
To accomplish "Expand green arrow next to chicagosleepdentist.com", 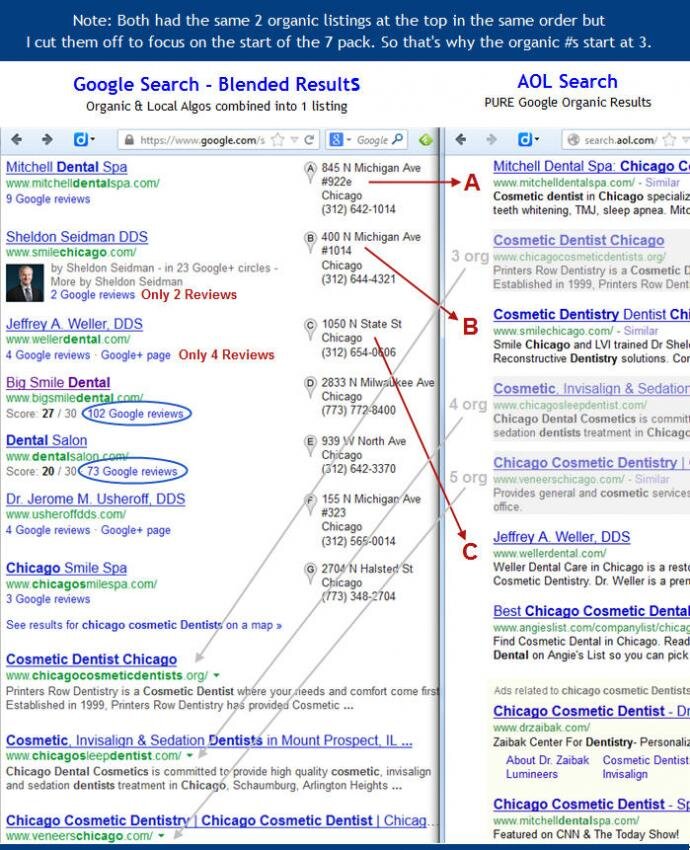I will [x=190, y=755].
